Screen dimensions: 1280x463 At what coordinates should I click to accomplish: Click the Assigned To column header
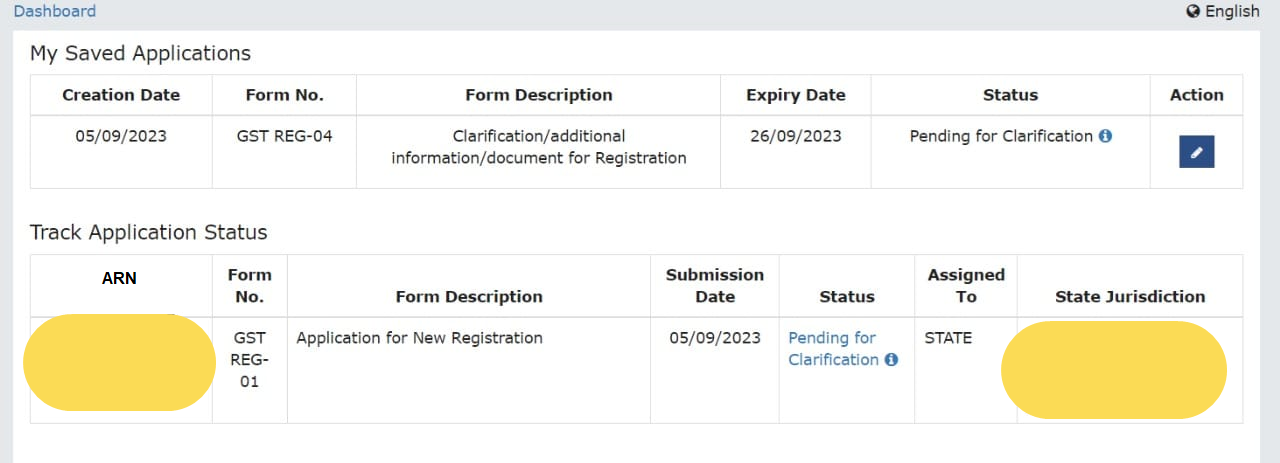click(965, 285)
